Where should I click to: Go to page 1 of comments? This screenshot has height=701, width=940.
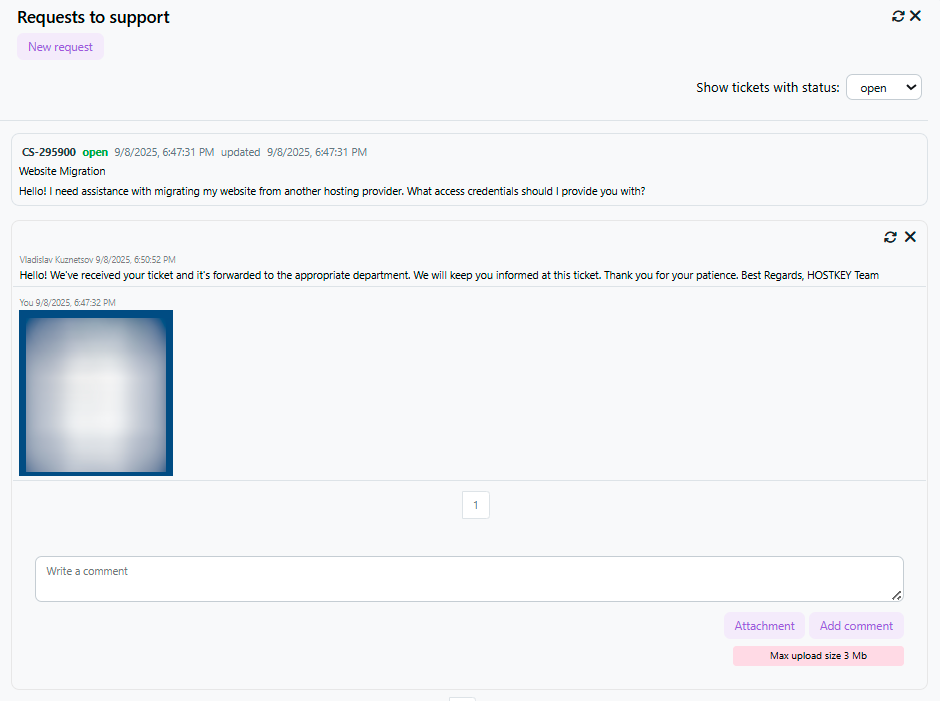pos(475,505)
